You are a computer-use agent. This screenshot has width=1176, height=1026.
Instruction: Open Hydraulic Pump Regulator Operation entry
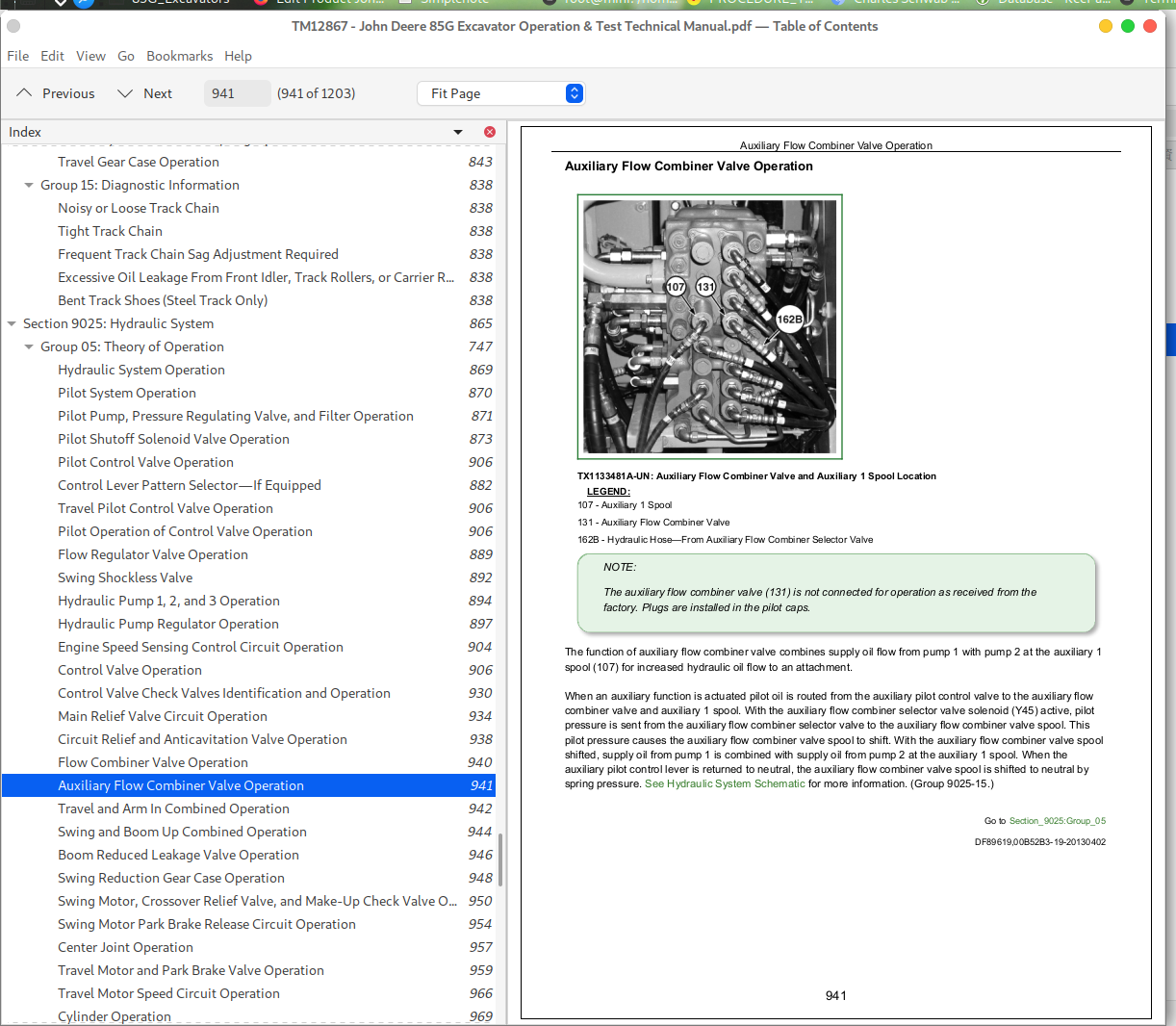tap(168, 624)
